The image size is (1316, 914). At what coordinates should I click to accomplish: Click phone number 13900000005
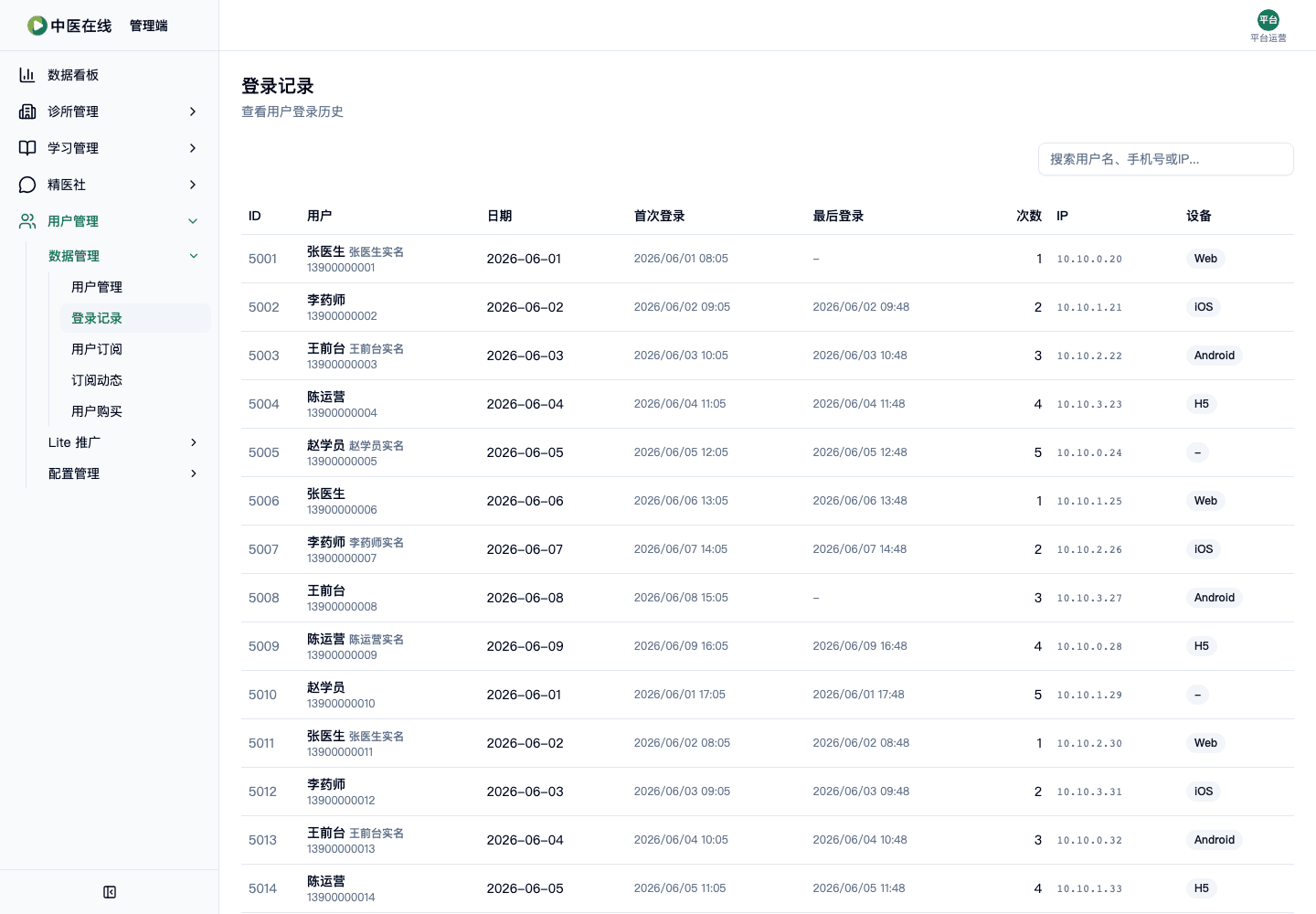(x=342, y=462)
